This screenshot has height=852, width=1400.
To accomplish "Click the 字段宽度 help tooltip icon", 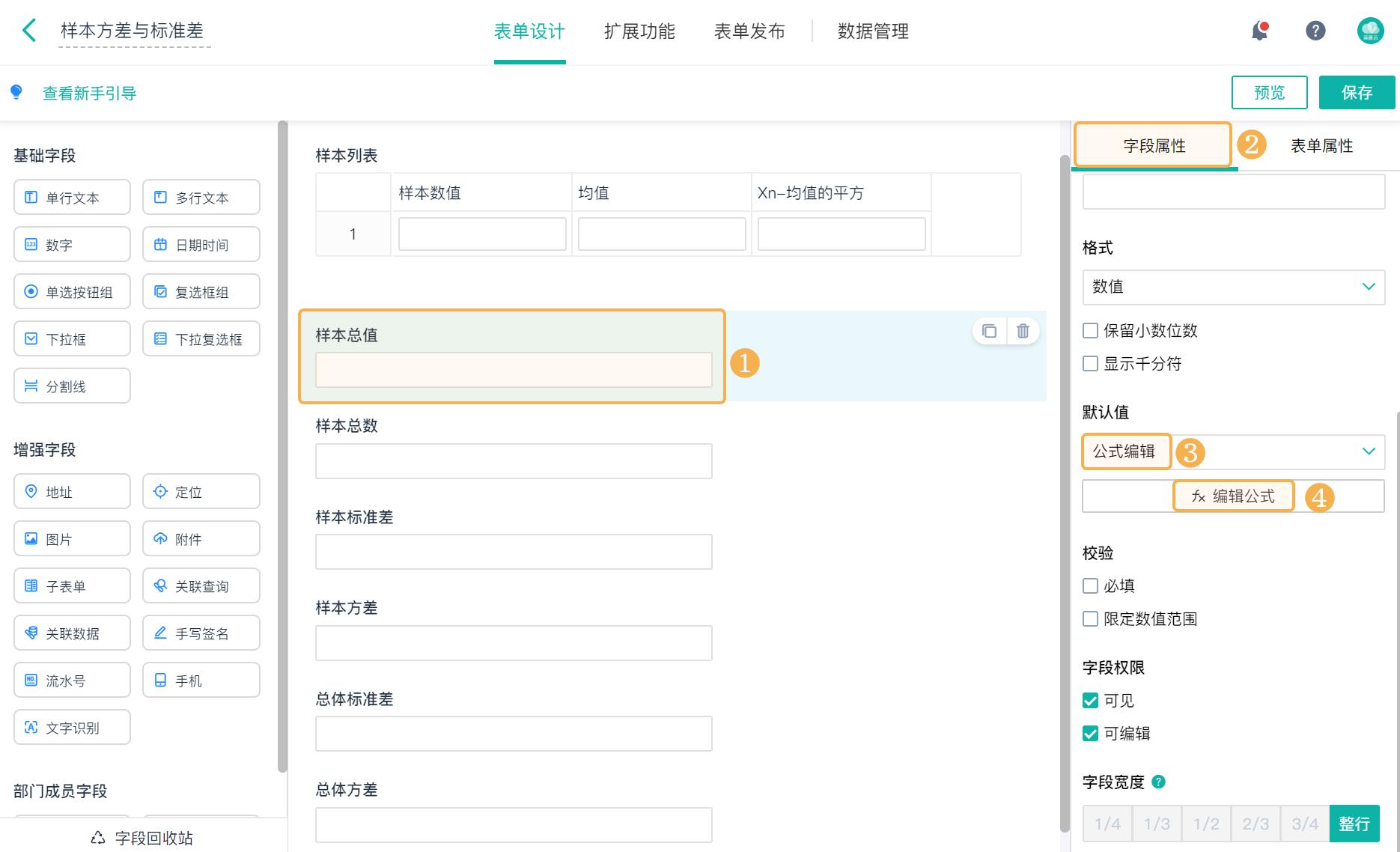I will (x=1158, y=782).
